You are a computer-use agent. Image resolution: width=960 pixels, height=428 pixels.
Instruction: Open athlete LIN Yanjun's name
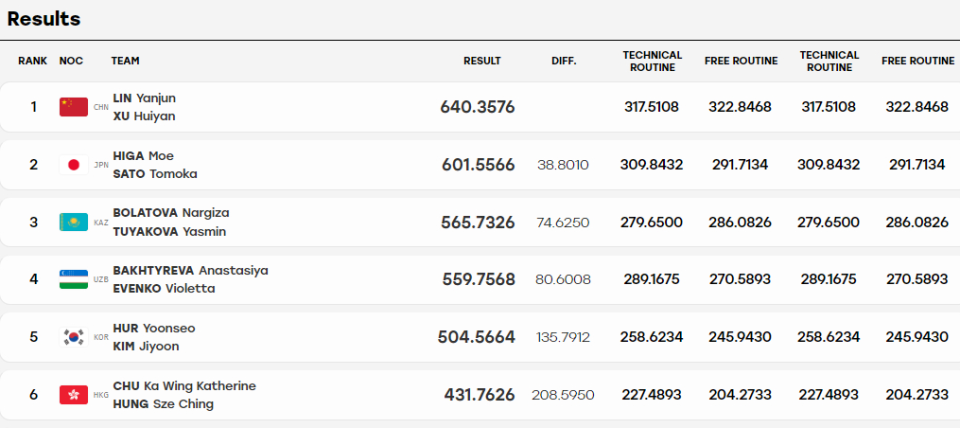pos(144,98)
